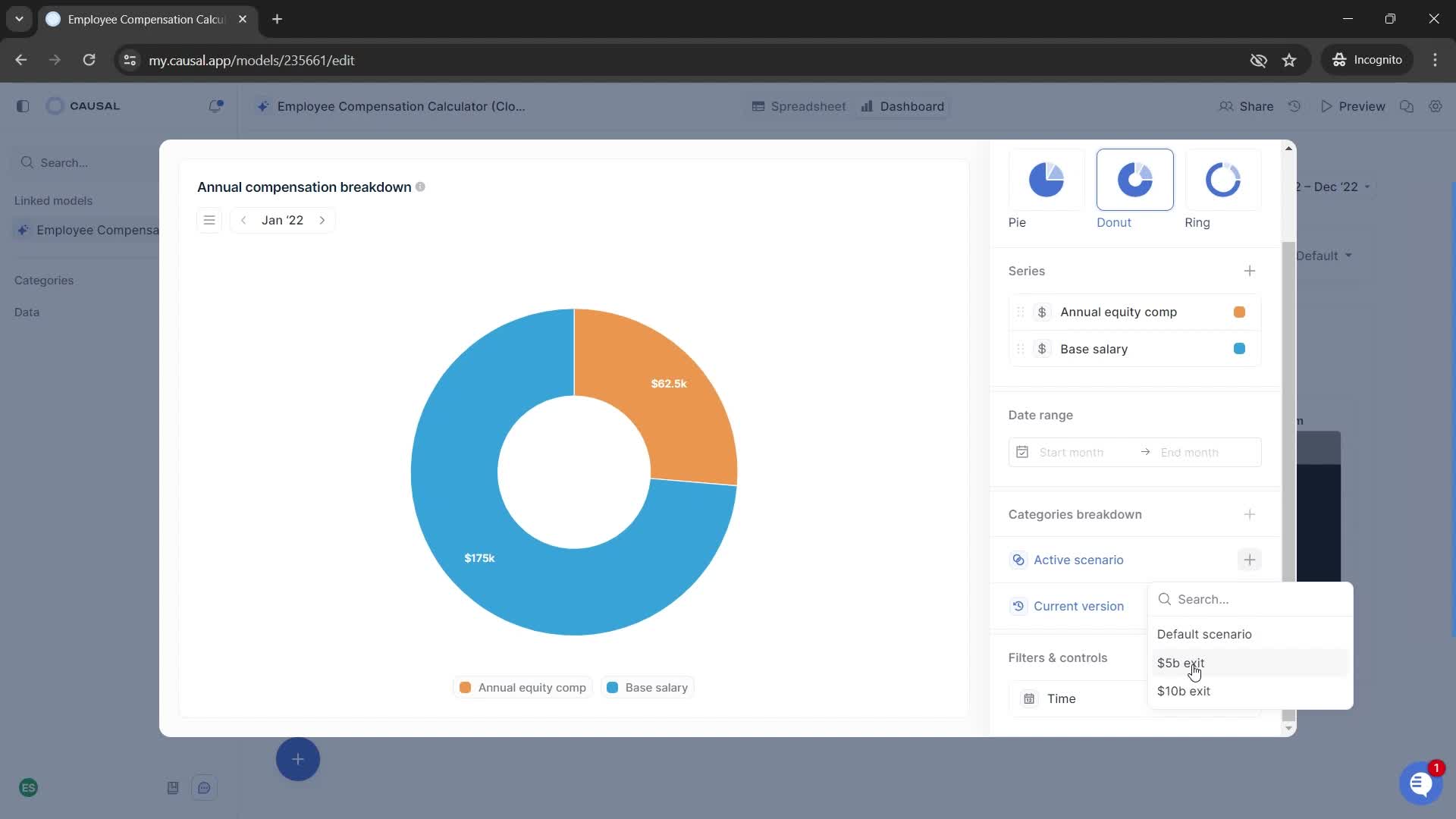Viewport: 1456px width, 819px height.
Task: Select the $5b exit scenario
Action: (1183, 662)
